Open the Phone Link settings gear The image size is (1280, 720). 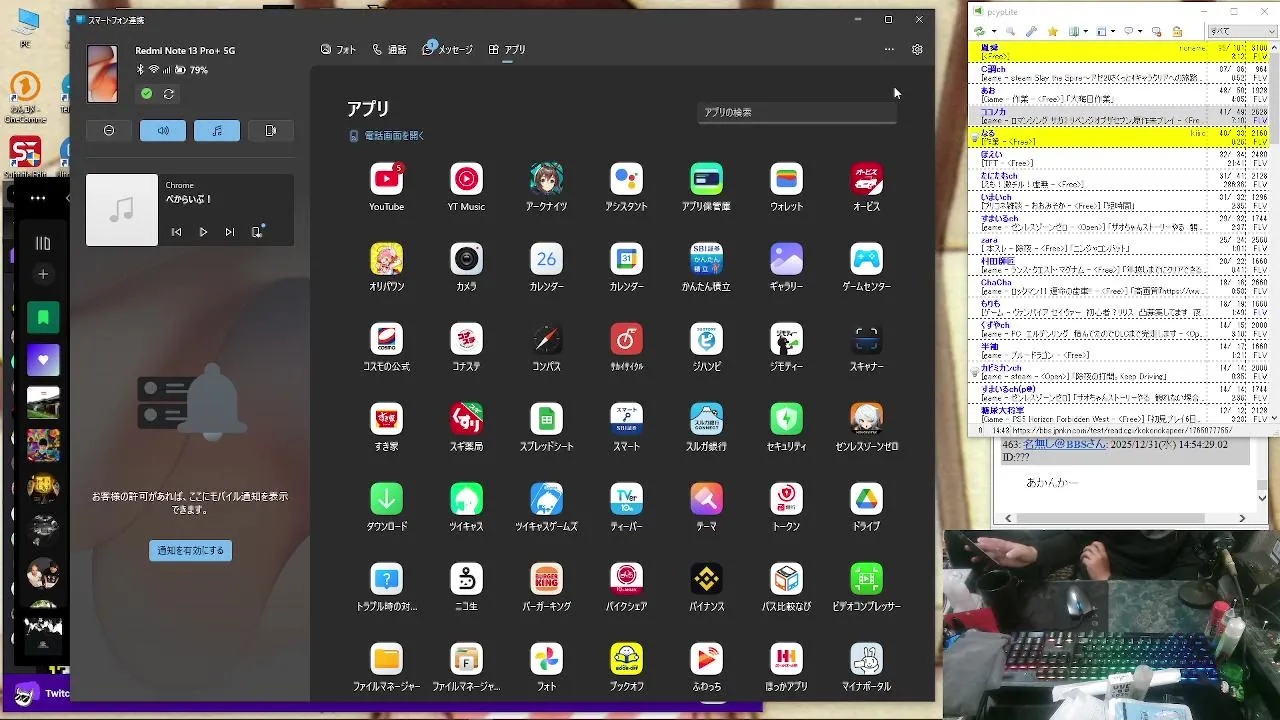pyautogui.click(x=917, y=49)
